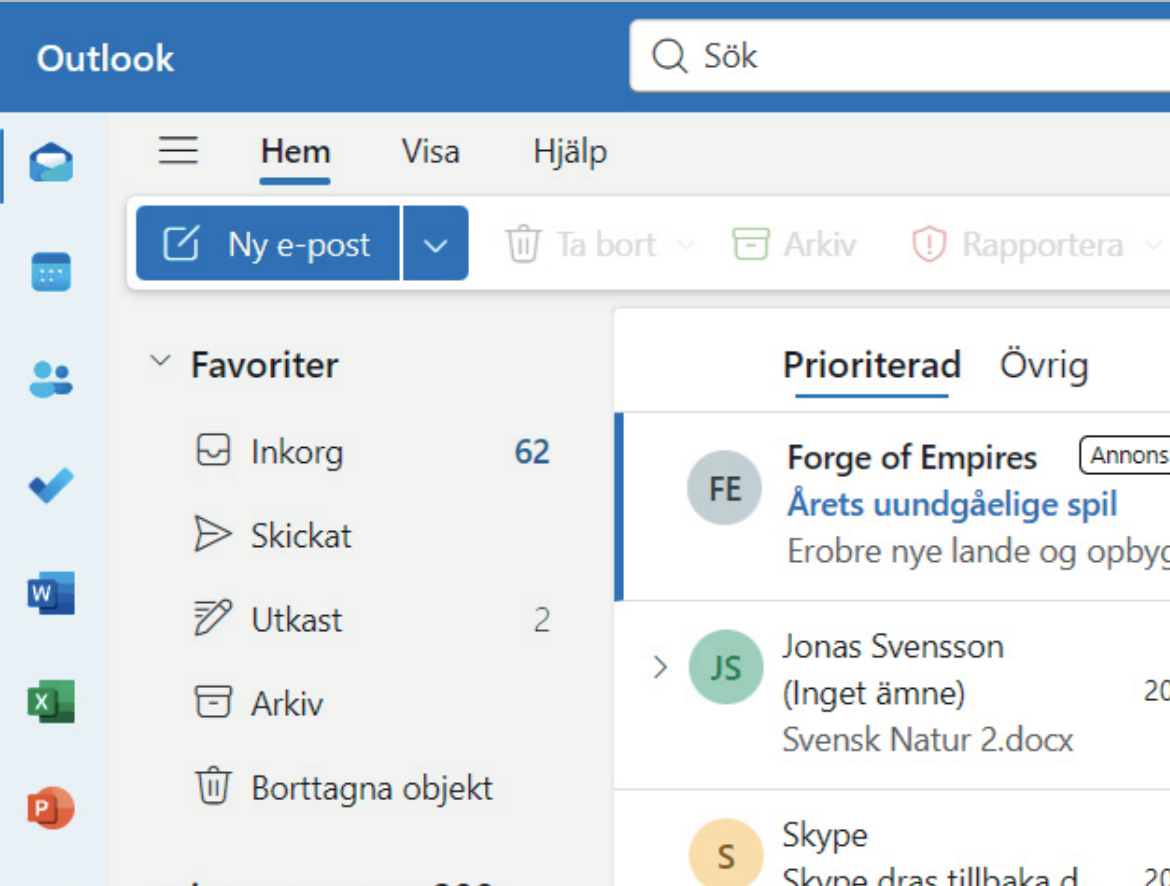The image size is (1170, 886).
Task: Select the Borttagna objekt folder
Action: click(371, 788)
